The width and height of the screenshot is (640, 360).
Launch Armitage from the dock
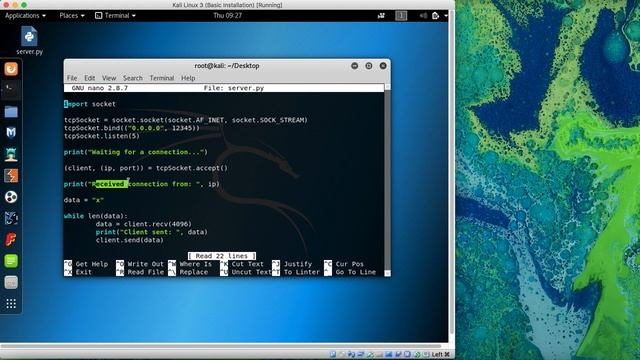tap(11, 154)
